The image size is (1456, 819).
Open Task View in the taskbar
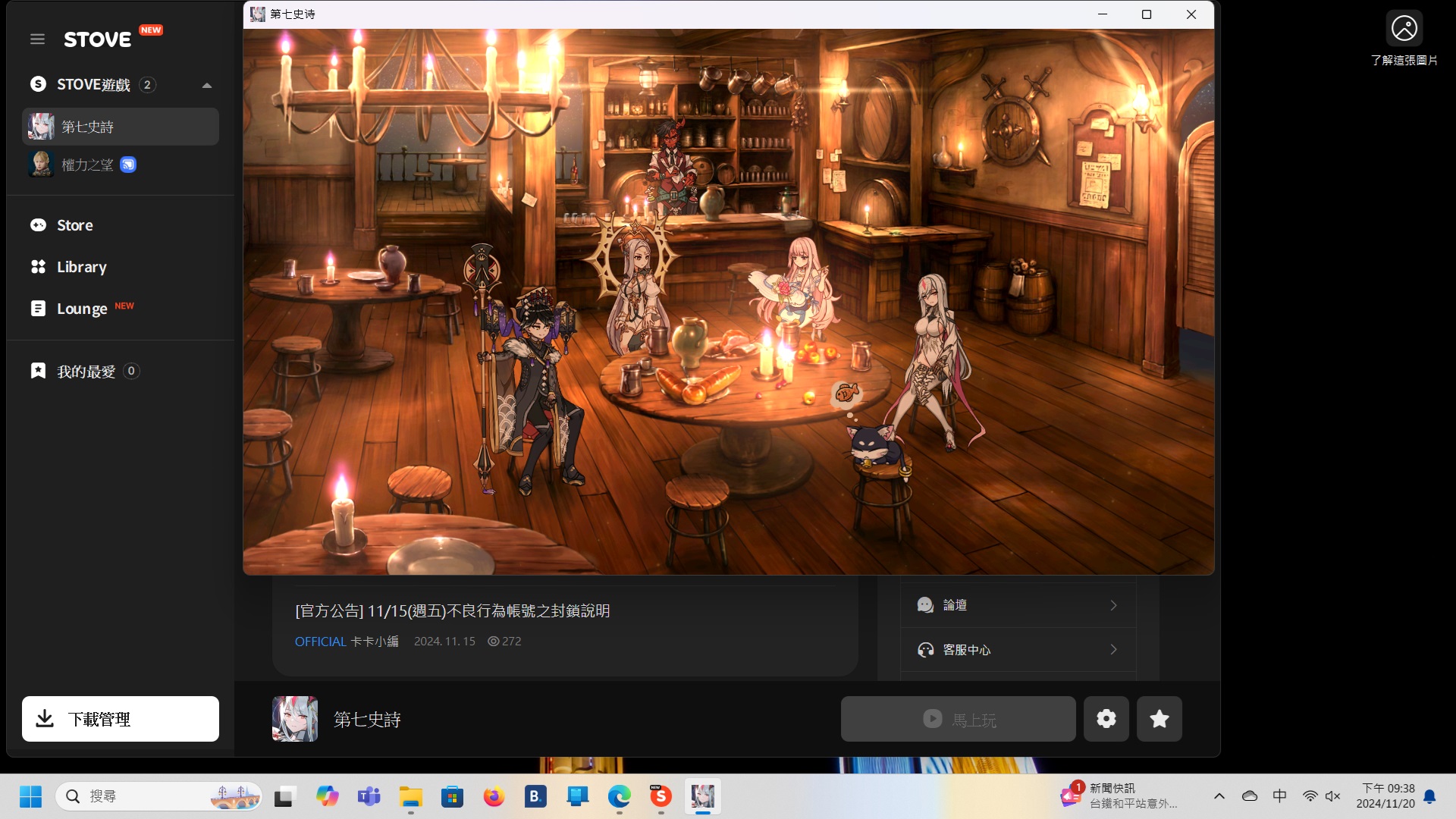click(x=284, y=796)
